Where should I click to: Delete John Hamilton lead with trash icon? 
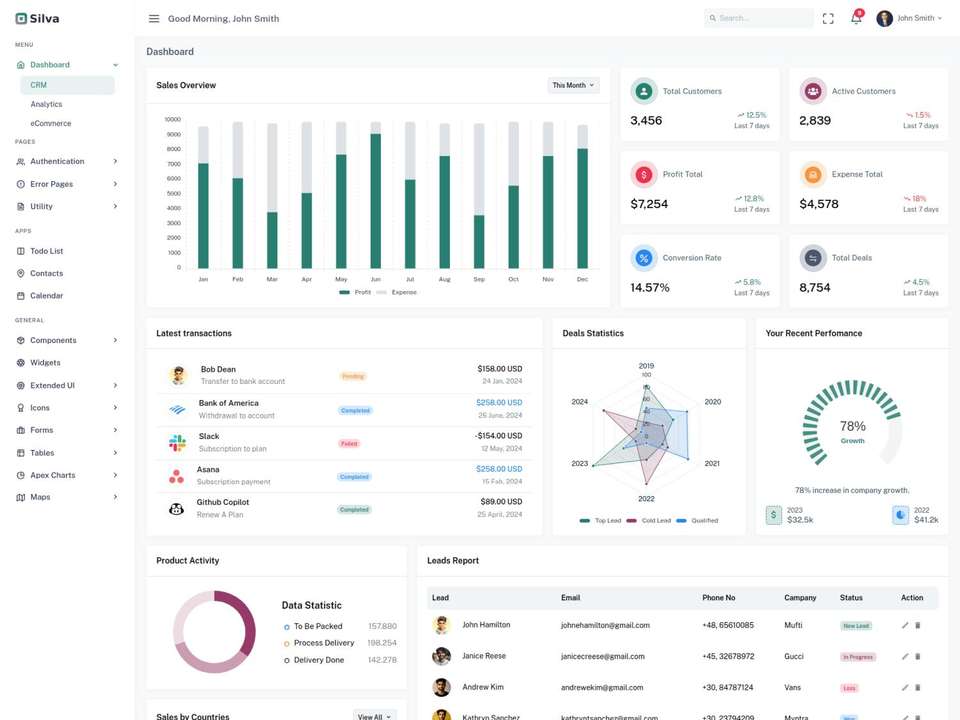917,625
